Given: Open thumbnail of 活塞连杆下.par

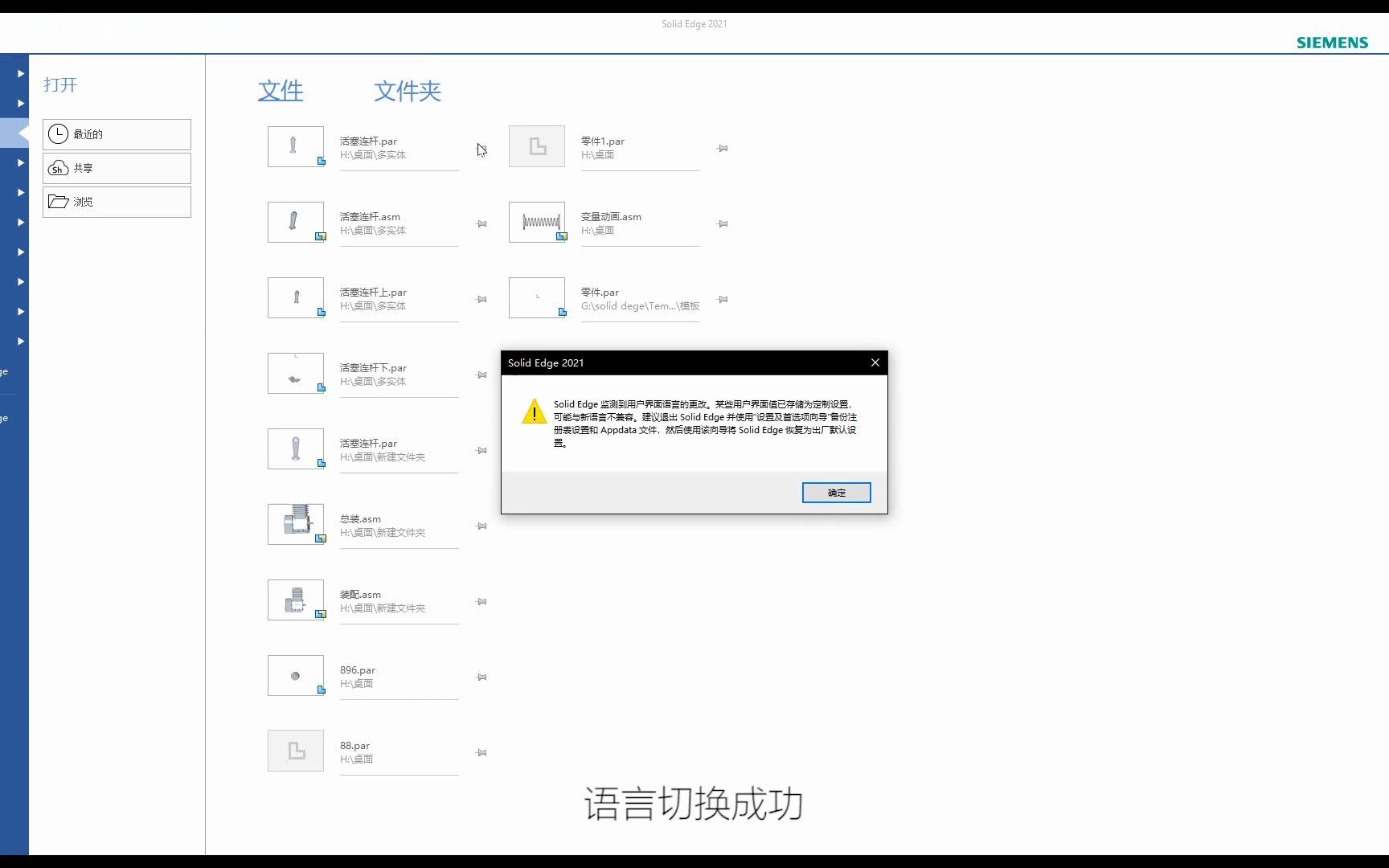Looking at the screenshot, I should [296, 373].
